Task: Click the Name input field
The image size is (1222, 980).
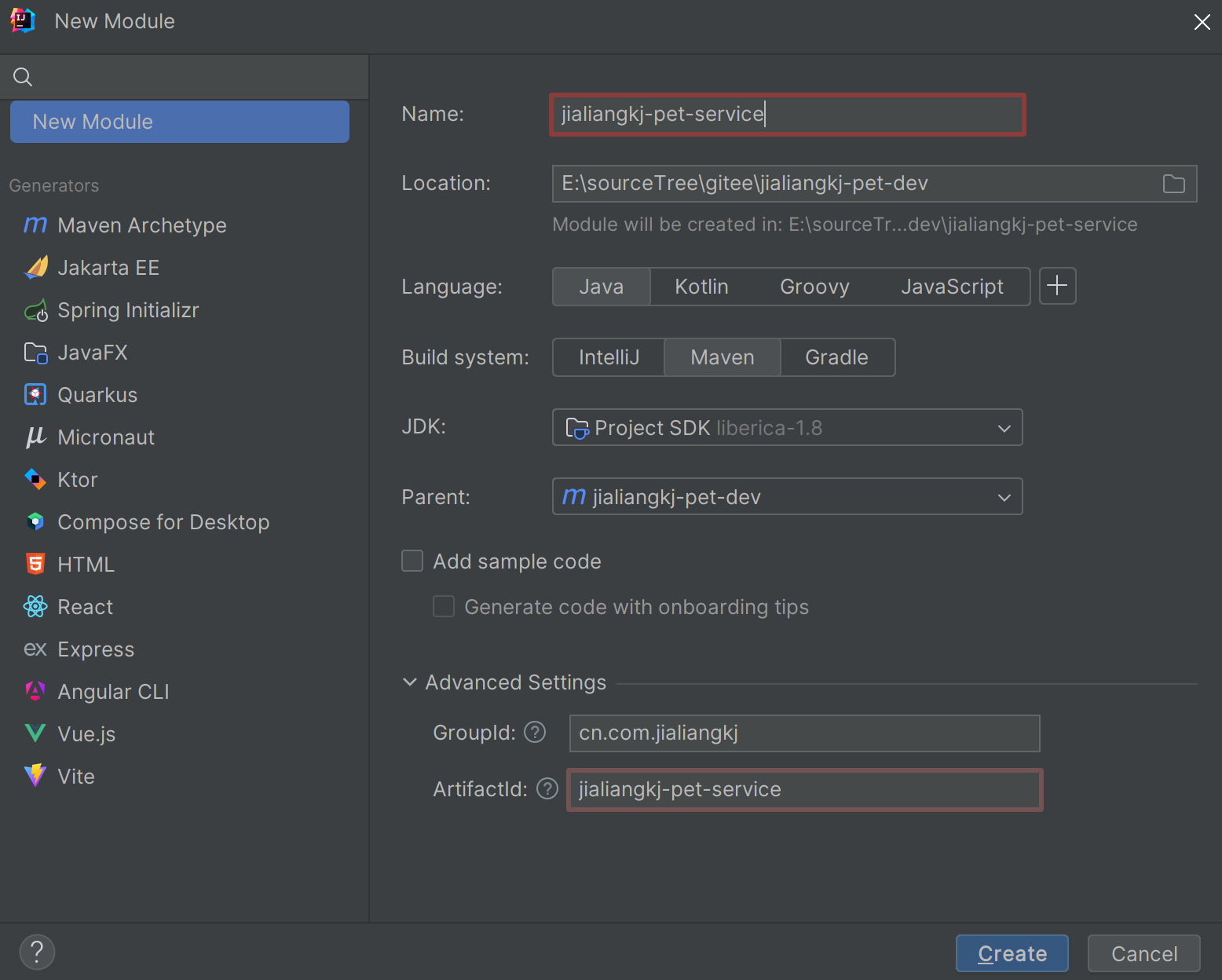Action: pyautogui.click(x=788, y=115)
